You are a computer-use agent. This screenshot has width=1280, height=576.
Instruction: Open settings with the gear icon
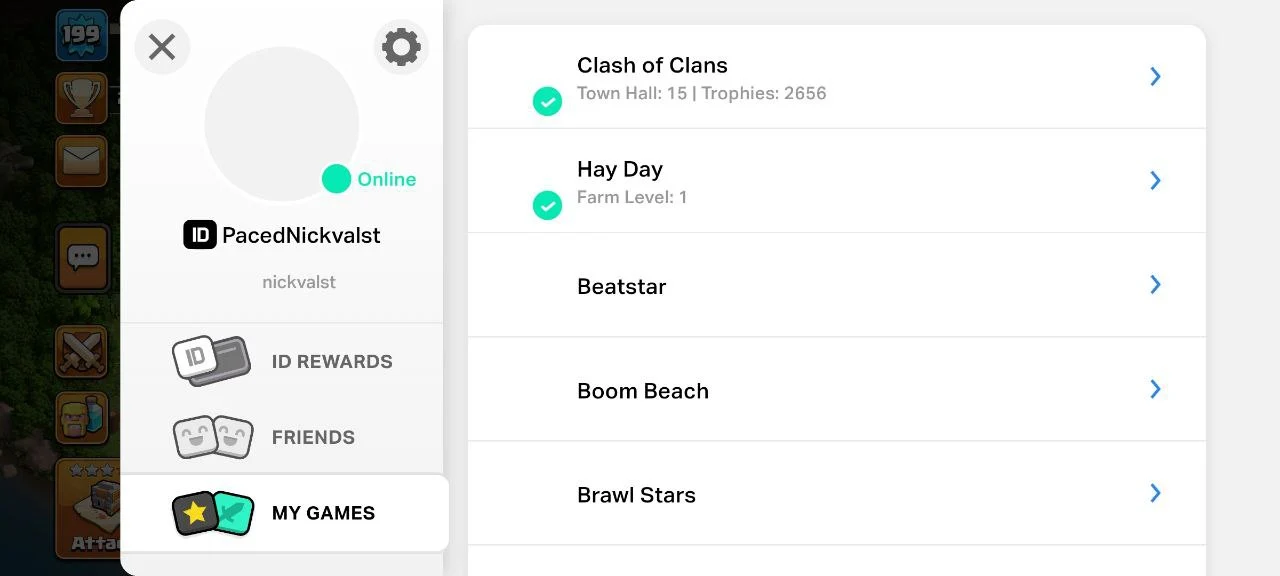click(x=401, y=47)
